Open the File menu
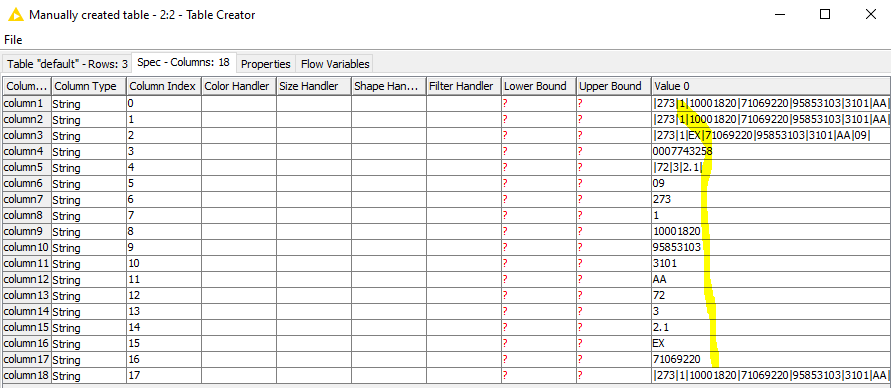 (13, 40)
